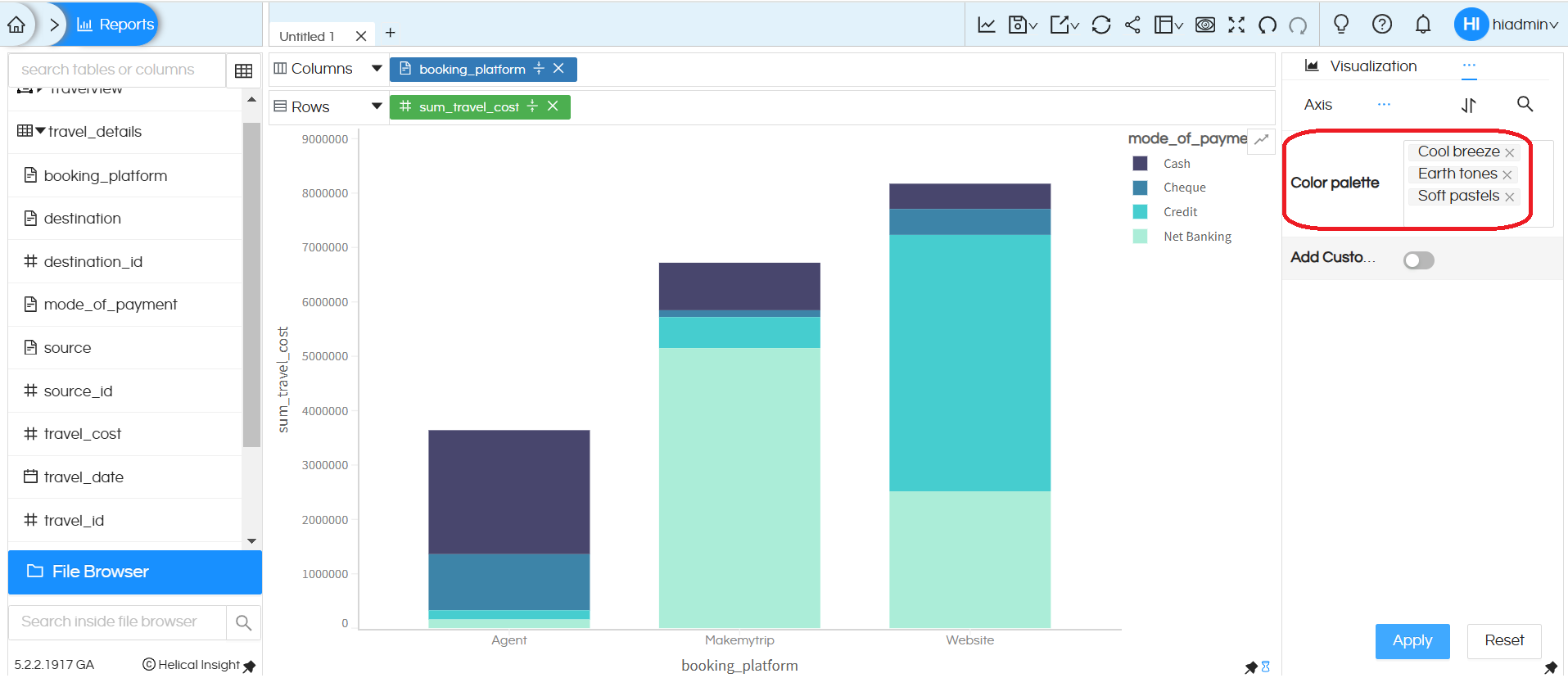Open the Reports breadcrumb button
Screen dimensions: 1568x678
click(x=115, y=25)
